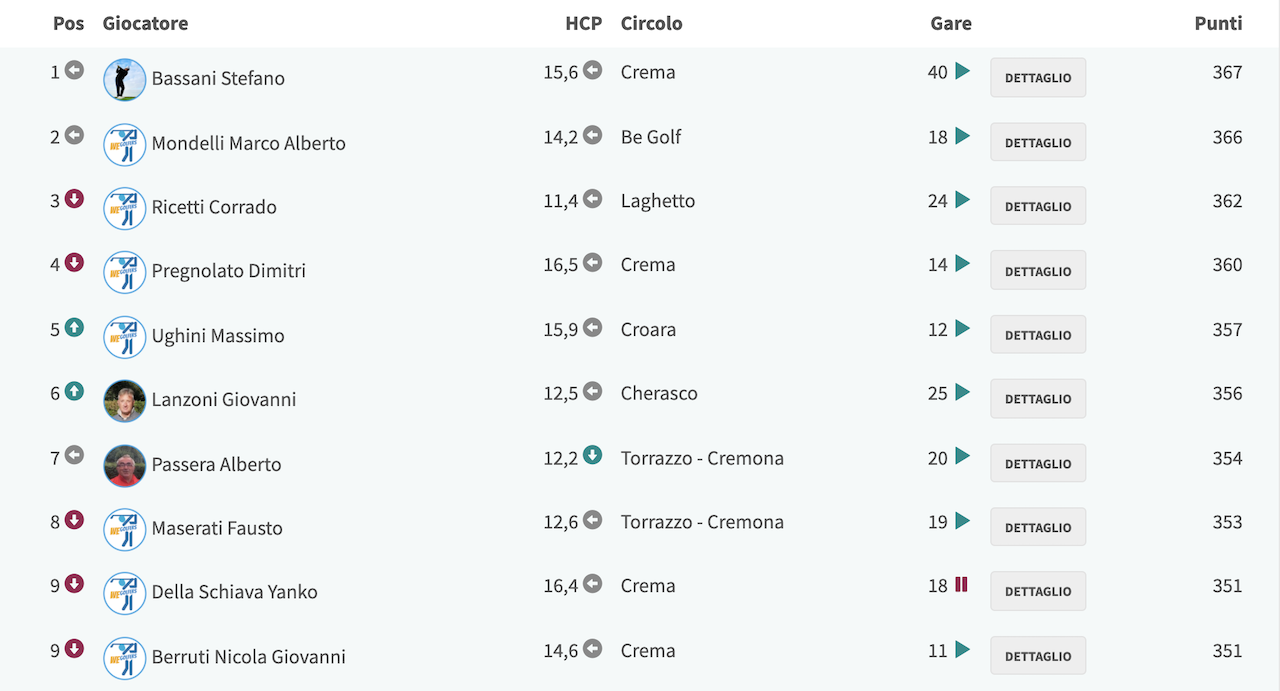The height and width of the screenshot is (691, 1280).
Task: Click the HCP down arrow next to 12,2
Action: coord(593,456)
